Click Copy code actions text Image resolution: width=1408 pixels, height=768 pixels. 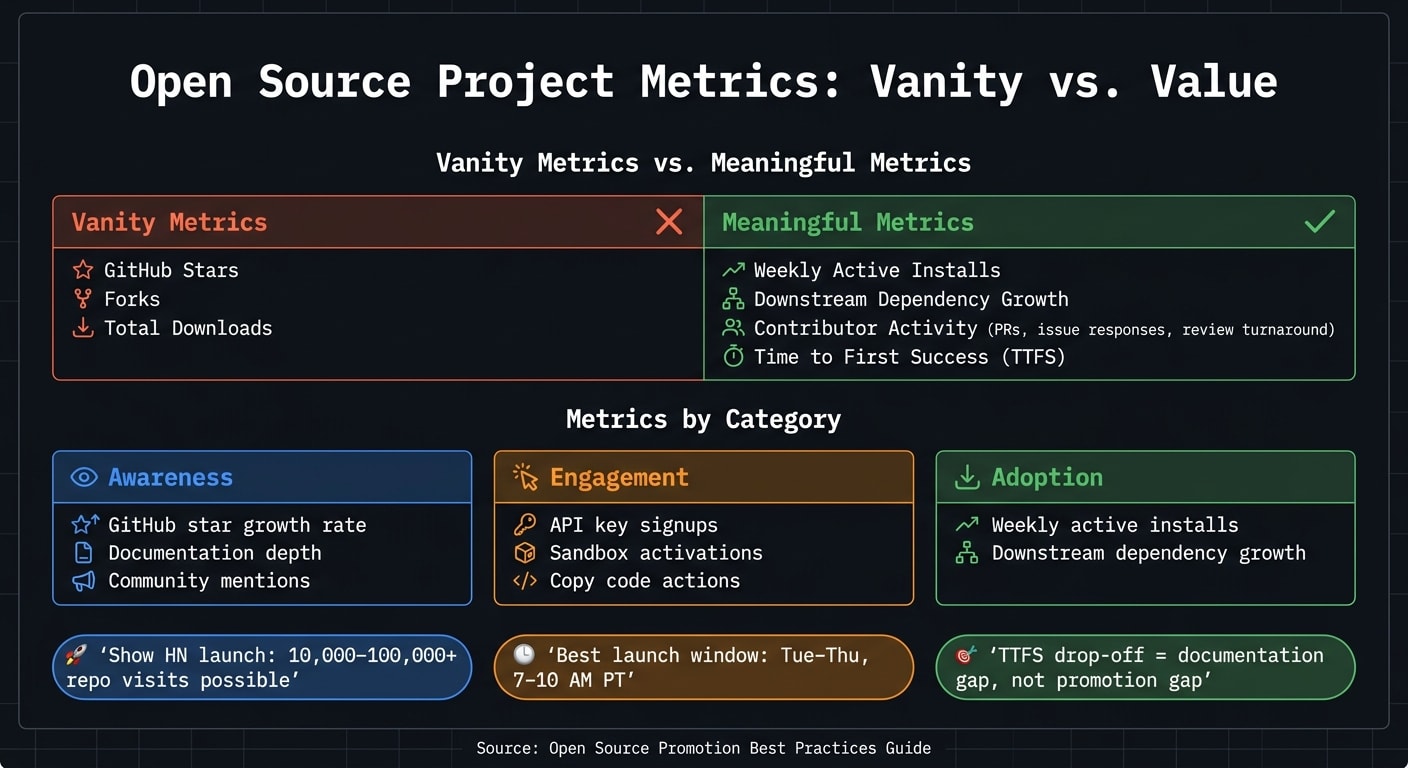[x=645, y=581]
